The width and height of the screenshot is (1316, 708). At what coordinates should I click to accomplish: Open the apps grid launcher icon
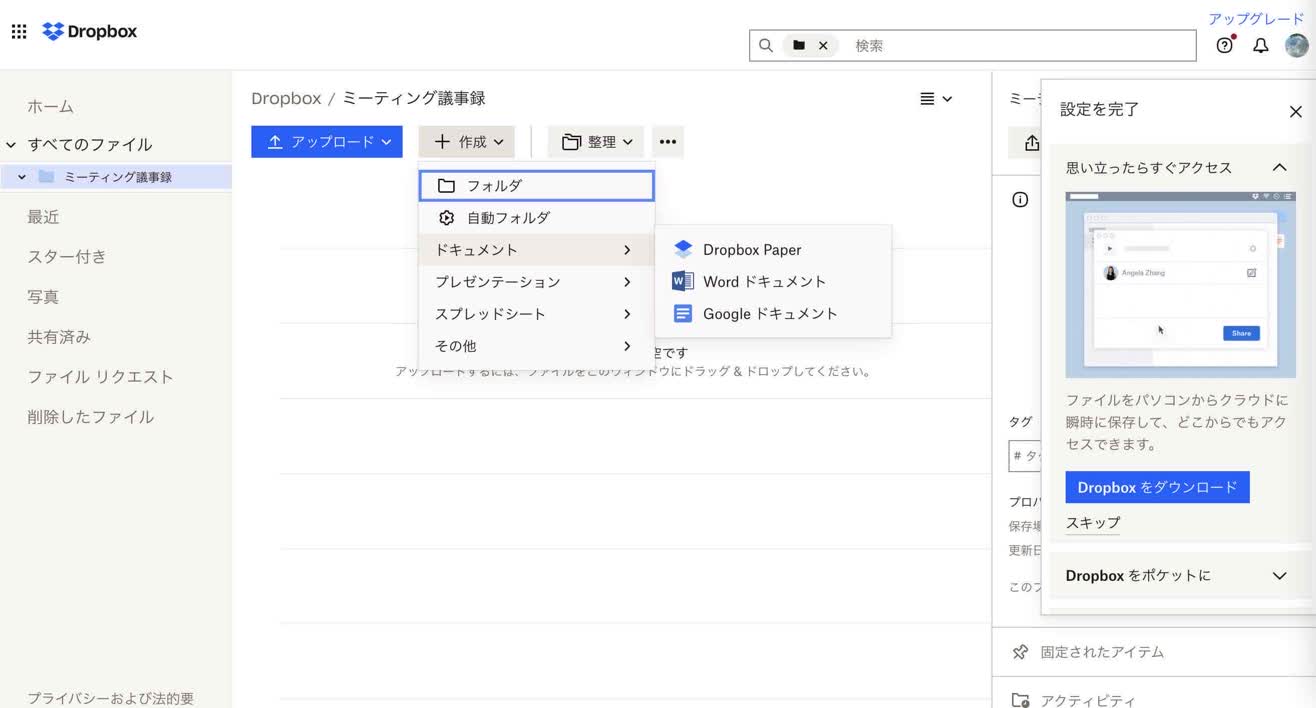point(19,32)
